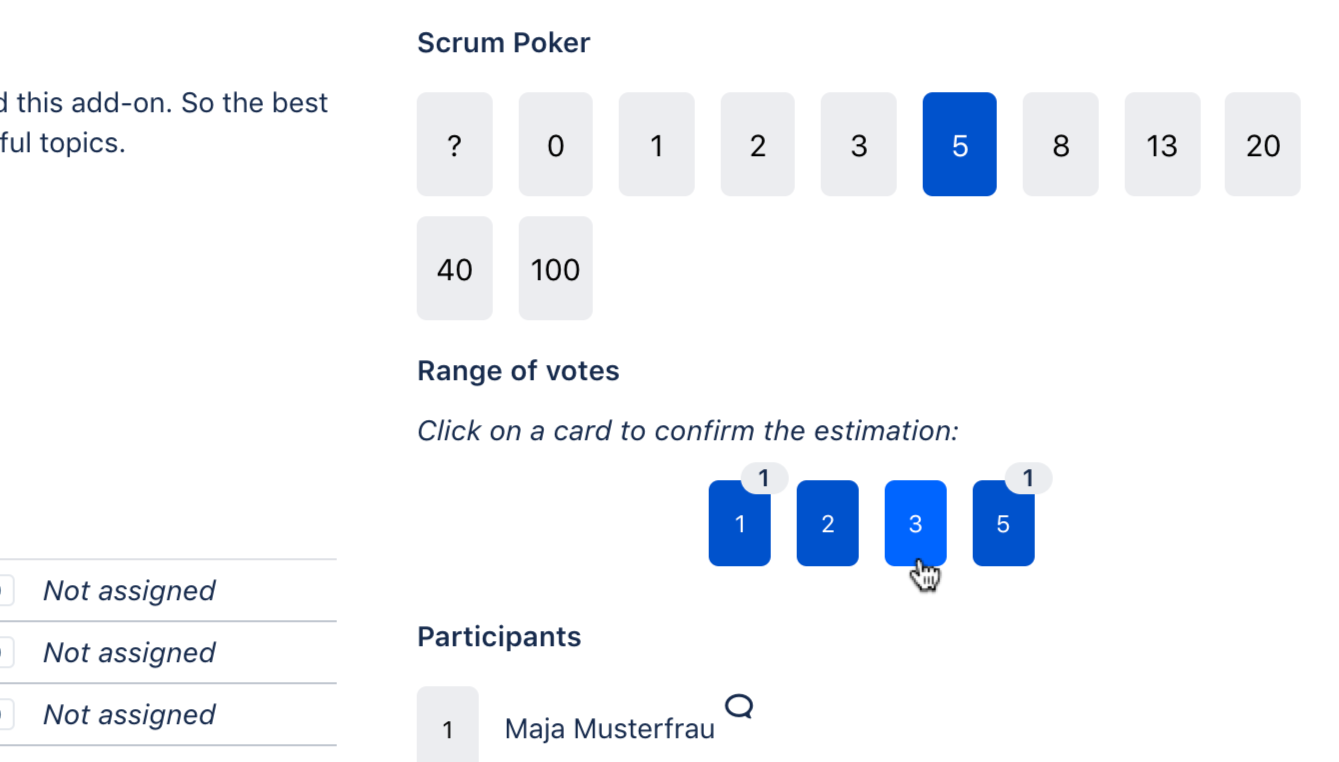Viewport: 1339px width, 762px height.
Task: Pick the 0 card in Scrum Poker
Action: [555, 145]
